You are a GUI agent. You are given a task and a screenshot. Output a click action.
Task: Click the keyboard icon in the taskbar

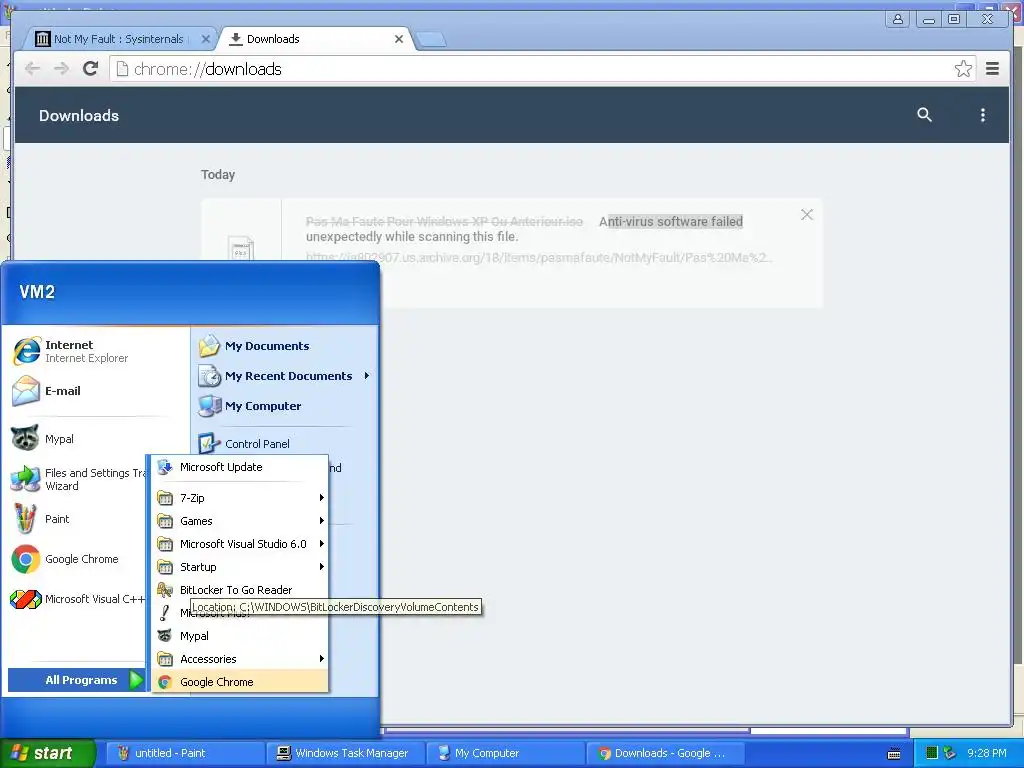tap(894, 754)
